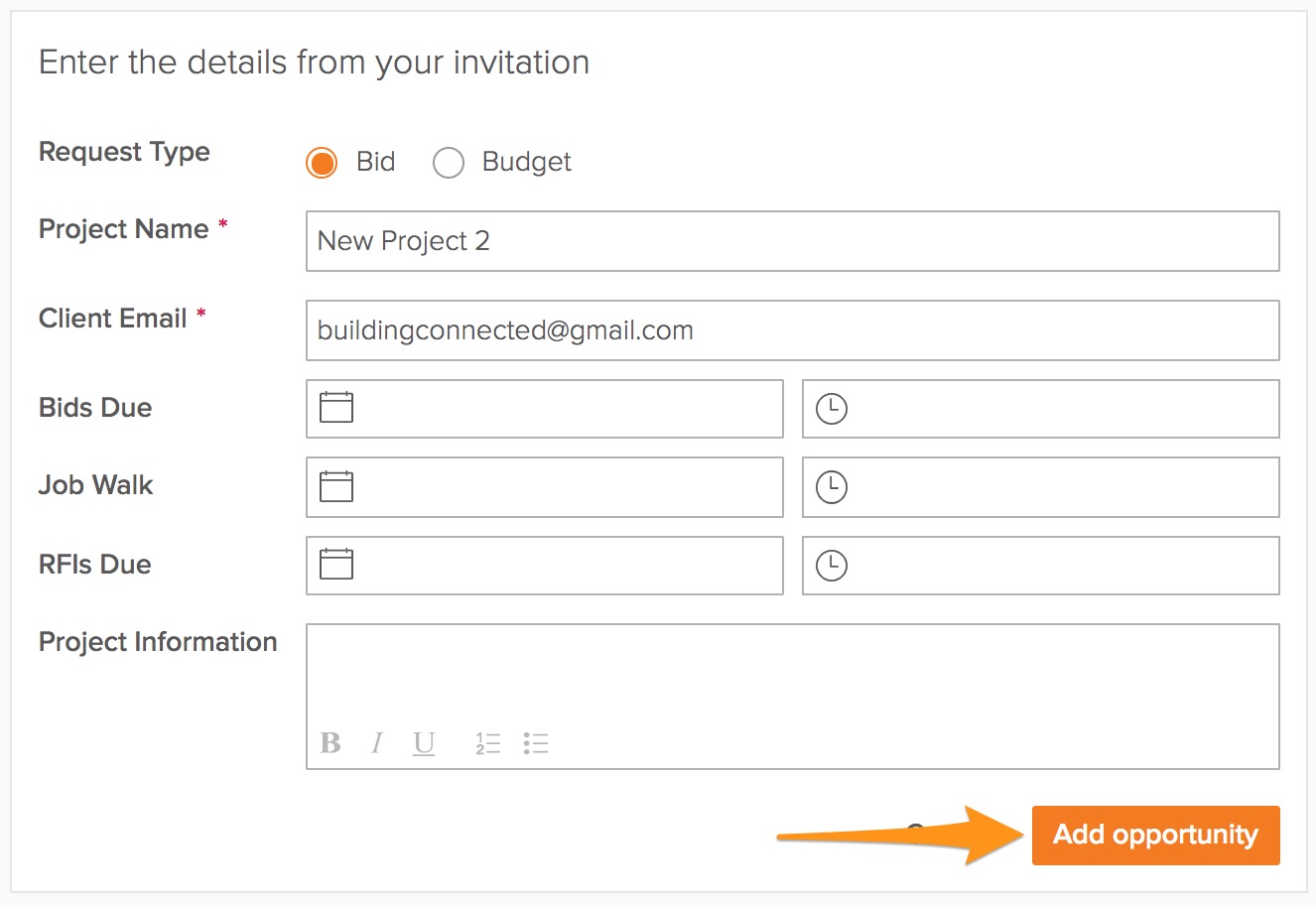Click the Job Walk calendar icon
The width and height of the screenshot is (1316, 905).
tap(336, 485)
